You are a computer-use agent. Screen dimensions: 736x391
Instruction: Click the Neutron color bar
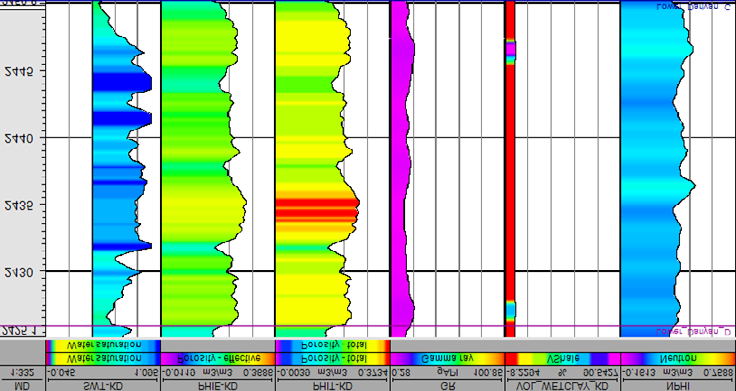[678, 359]
